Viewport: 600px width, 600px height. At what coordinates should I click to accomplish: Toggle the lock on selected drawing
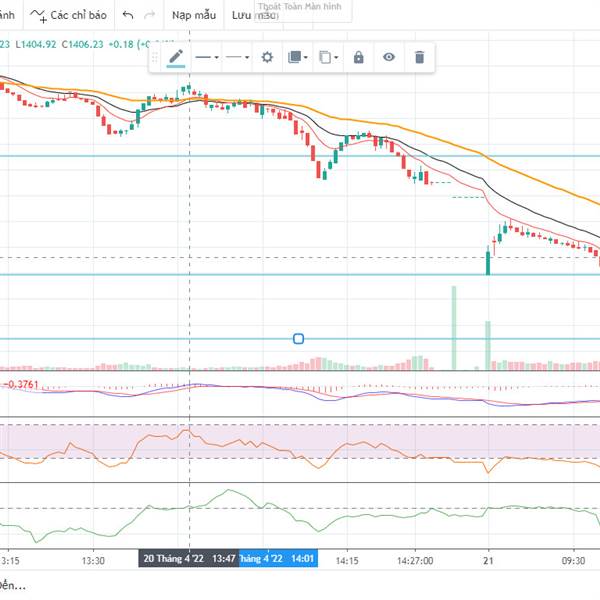click(358, 57)
